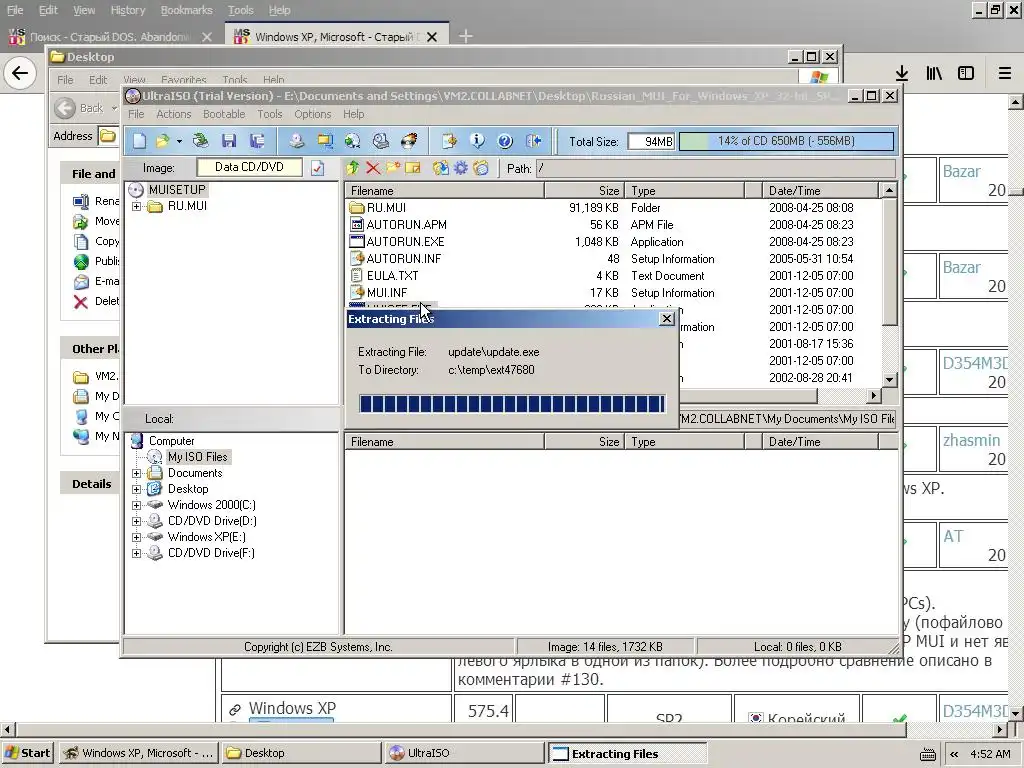Click the Extract icon above file list
The width and height of the screenshot is (1024, 768).
[441, 168]
